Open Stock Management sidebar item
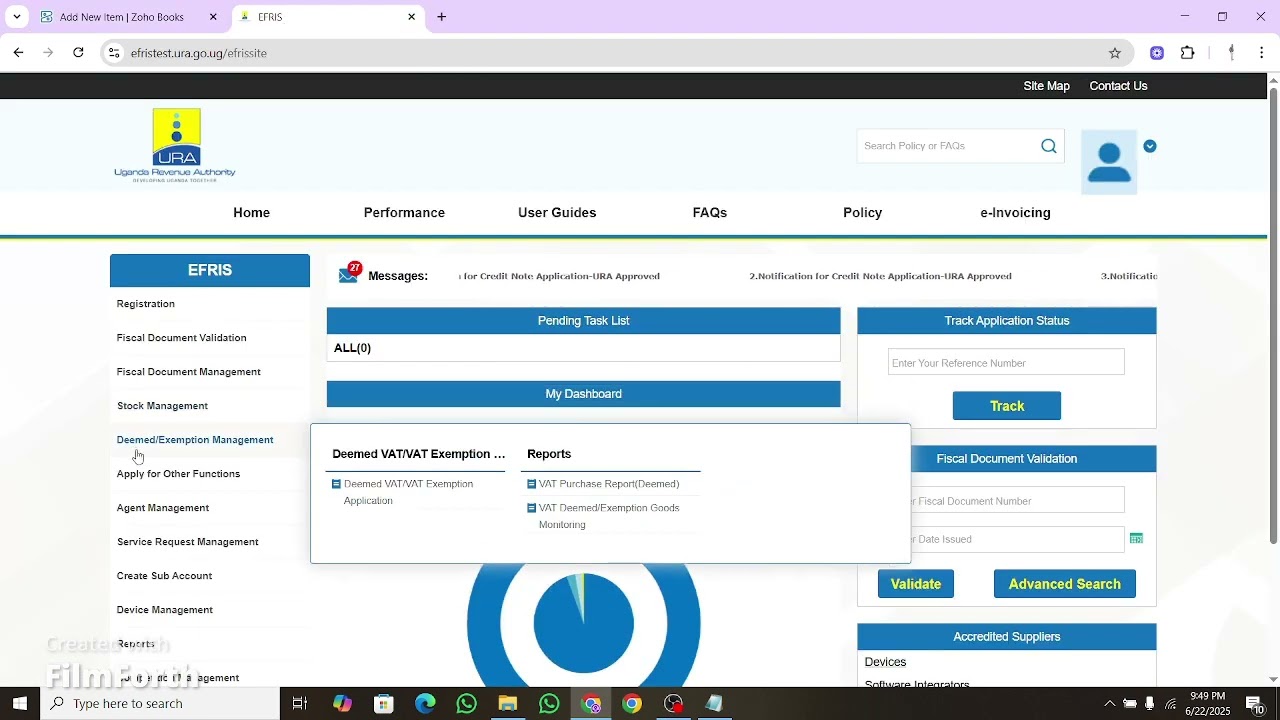 pyautogui.click(x=162, y=406)
